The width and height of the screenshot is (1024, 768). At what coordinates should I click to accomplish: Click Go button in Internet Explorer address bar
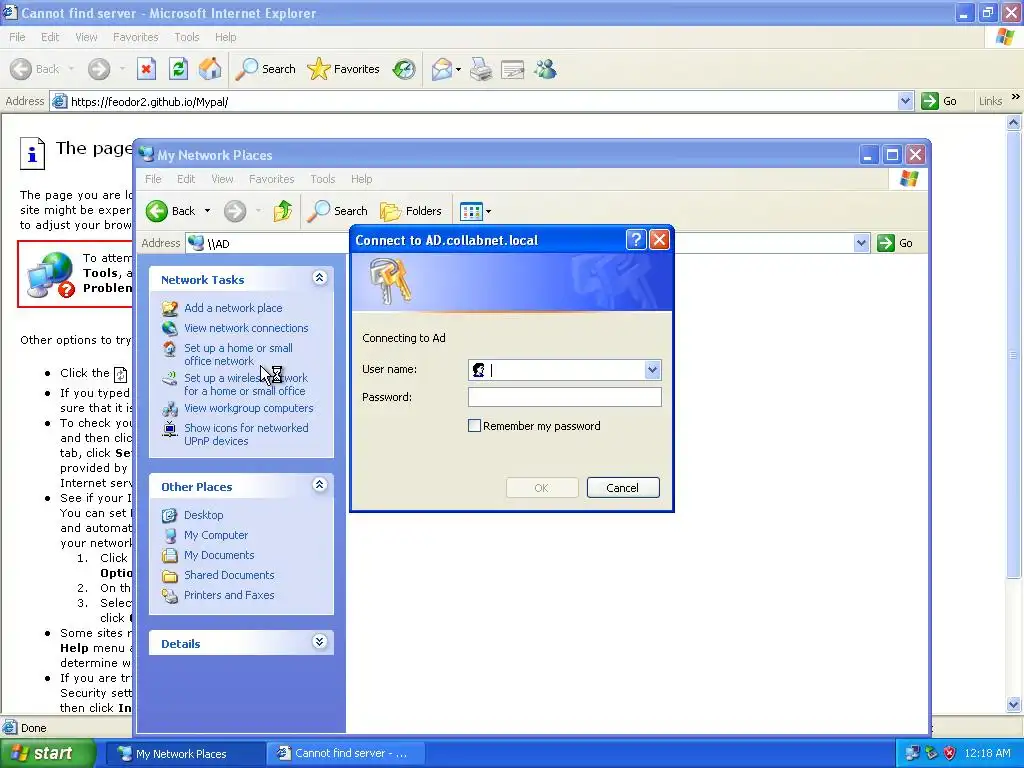coord(939,101)
